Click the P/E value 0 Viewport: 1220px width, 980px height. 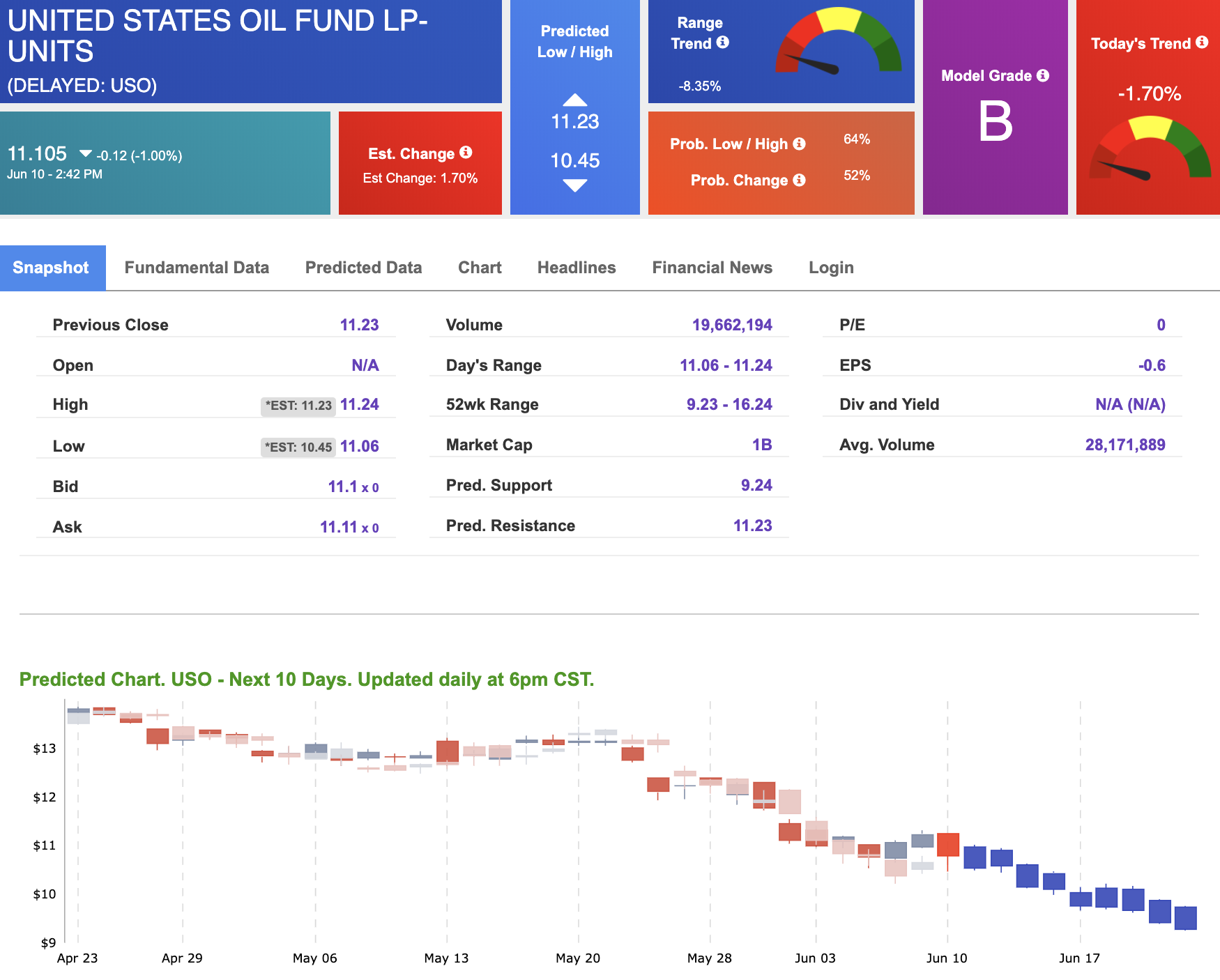tap(1161, 325)
